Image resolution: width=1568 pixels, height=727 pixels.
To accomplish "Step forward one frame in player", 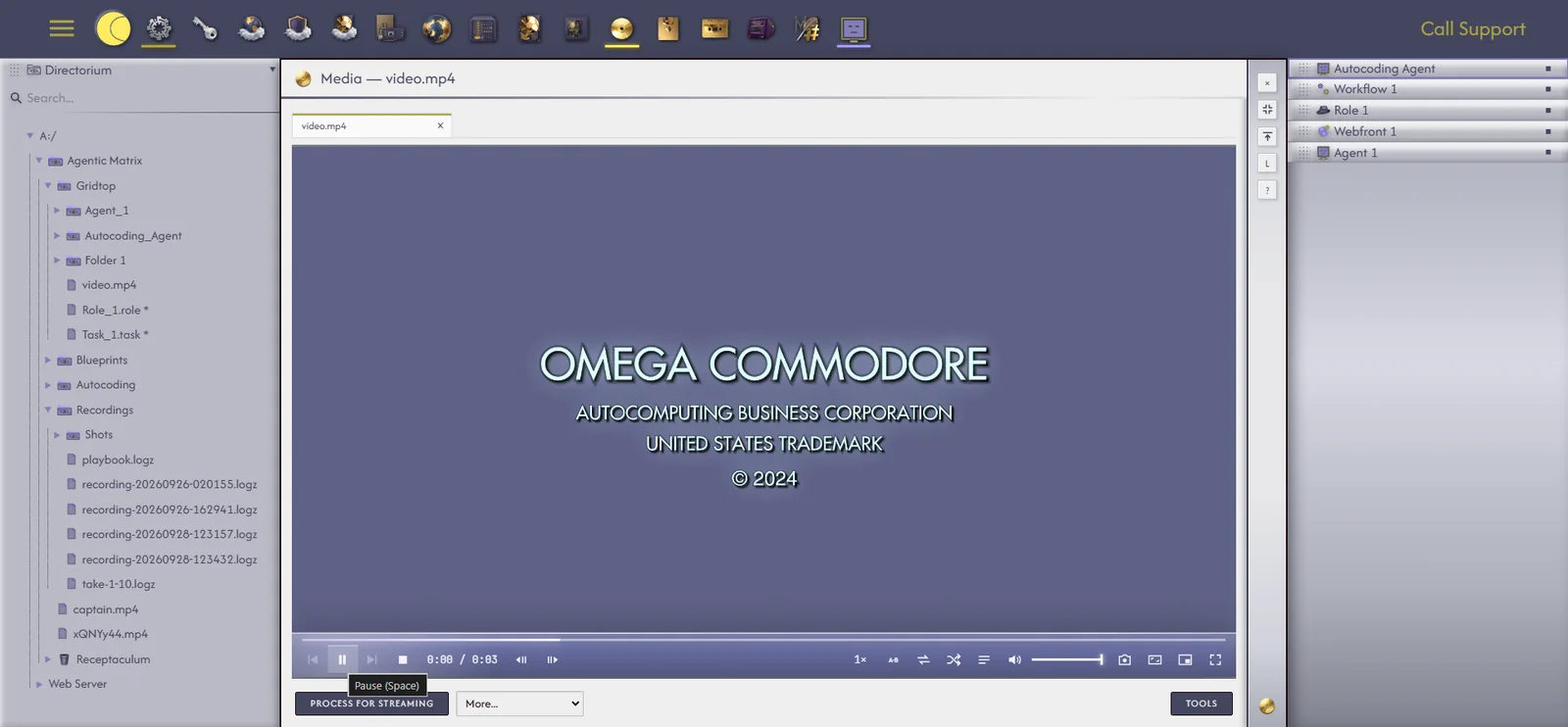I will 552,660.
